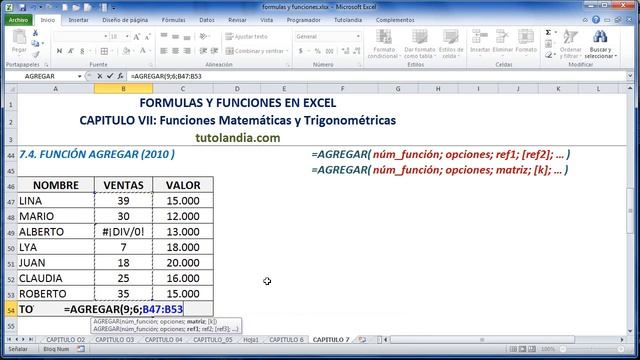
Task: Open the Hoja1 sheet tab
Action: (x=251, y=340)
